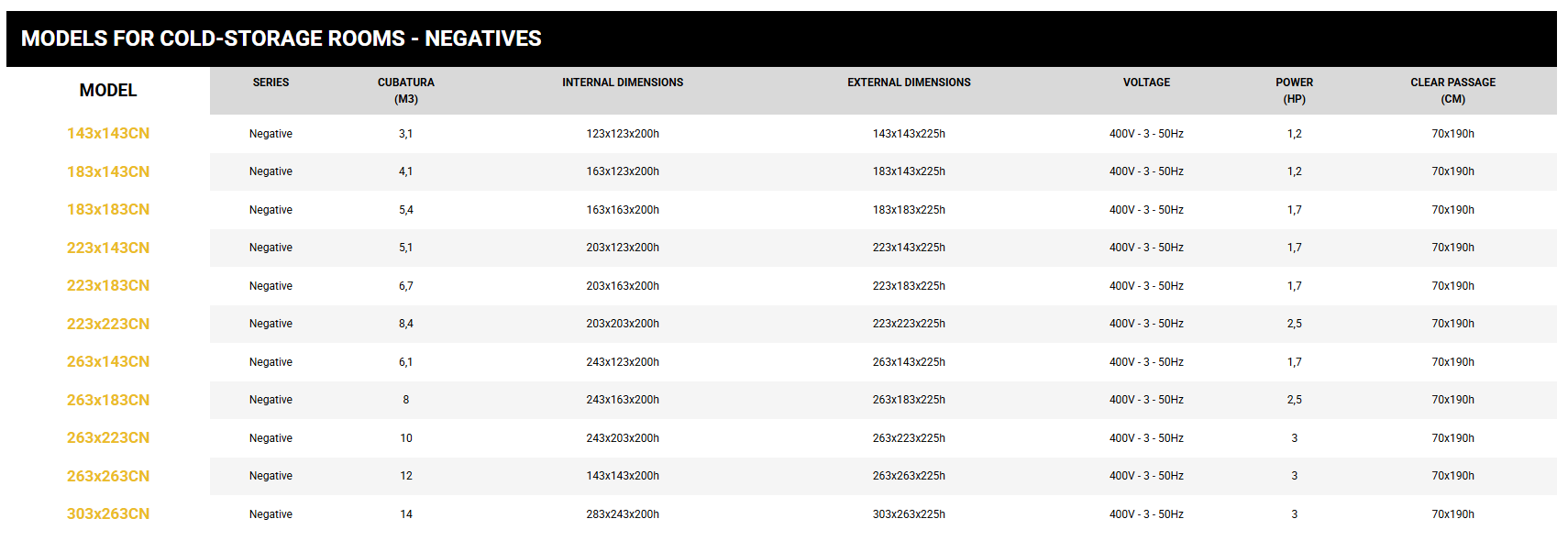Select the 223x183CN model
The image size is (1568, 552).
[108, 286]
